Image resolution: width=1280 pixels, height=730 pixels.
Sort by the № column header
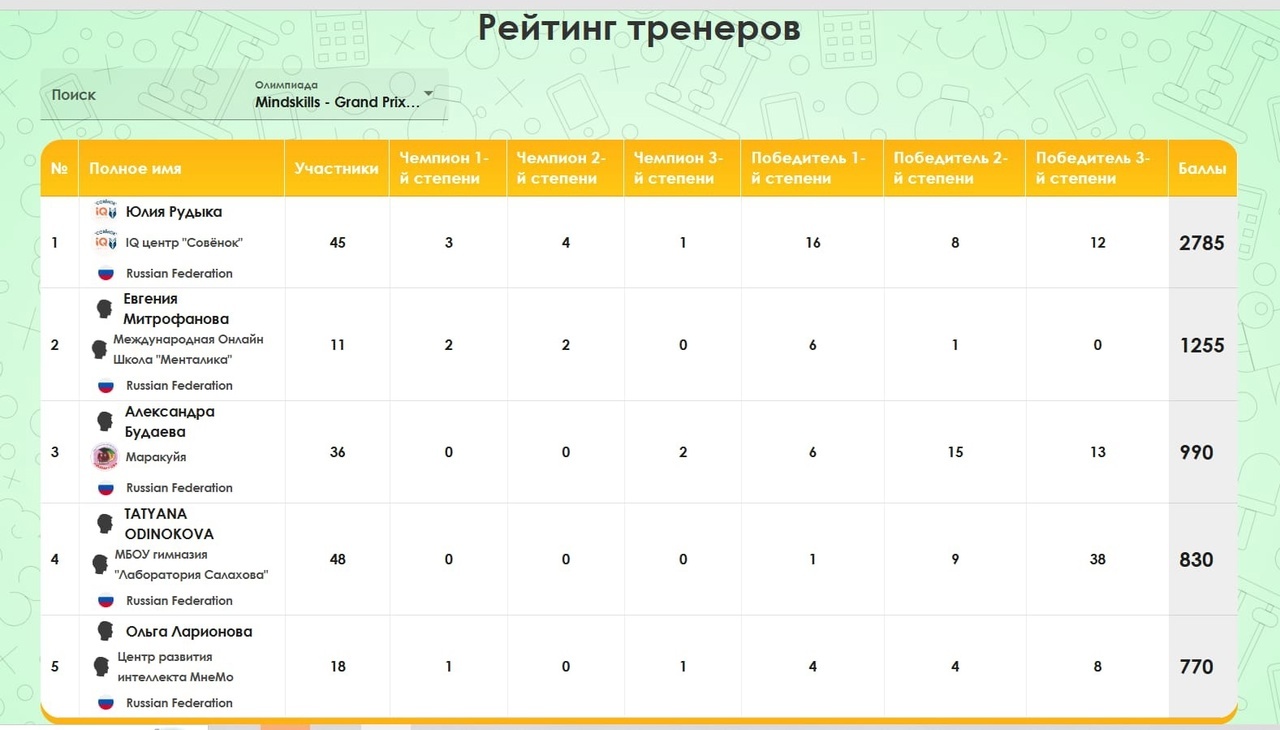(59, 168)
